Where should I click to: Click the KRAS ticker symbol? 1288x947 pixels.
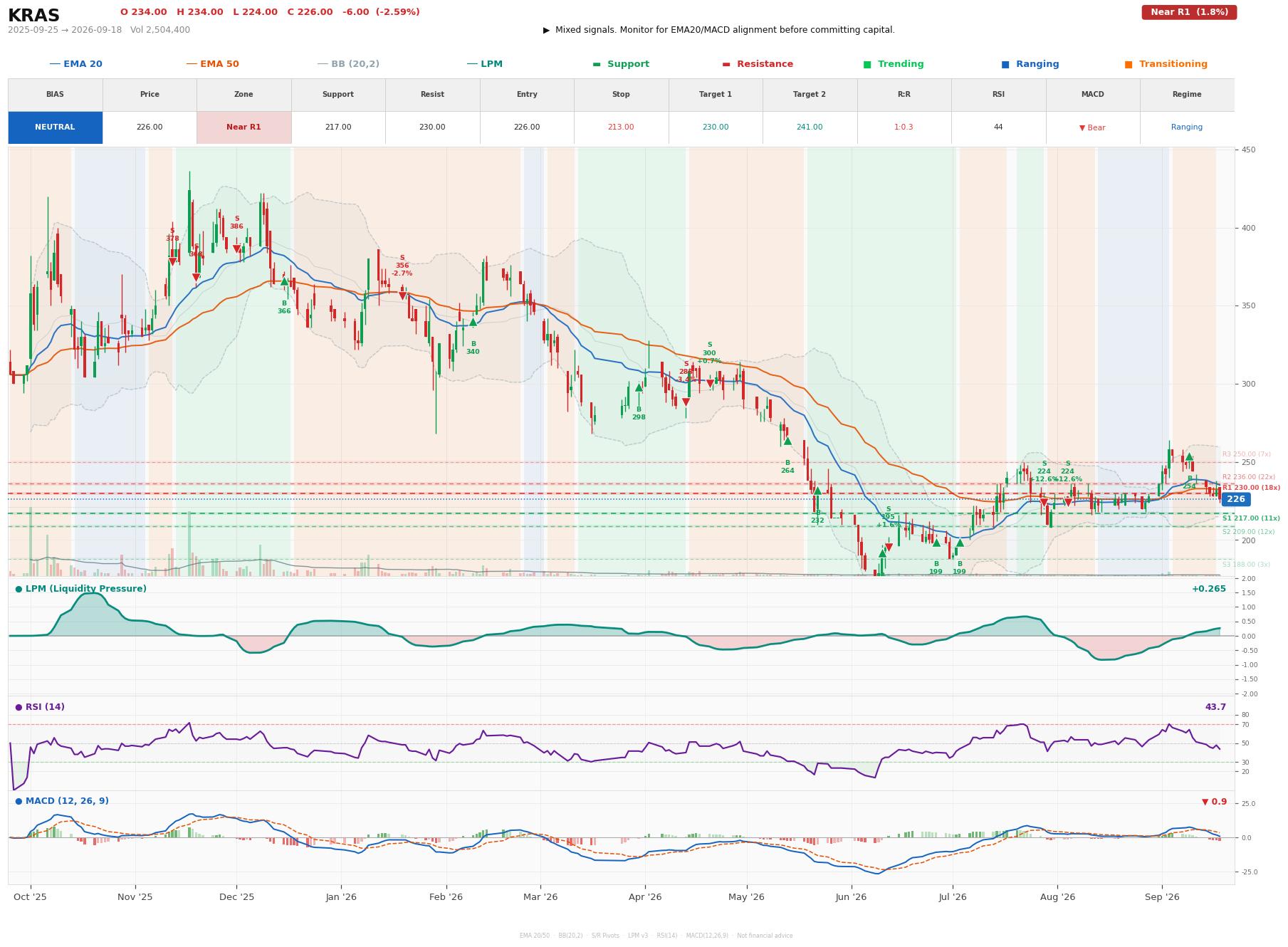coord(33,16)
